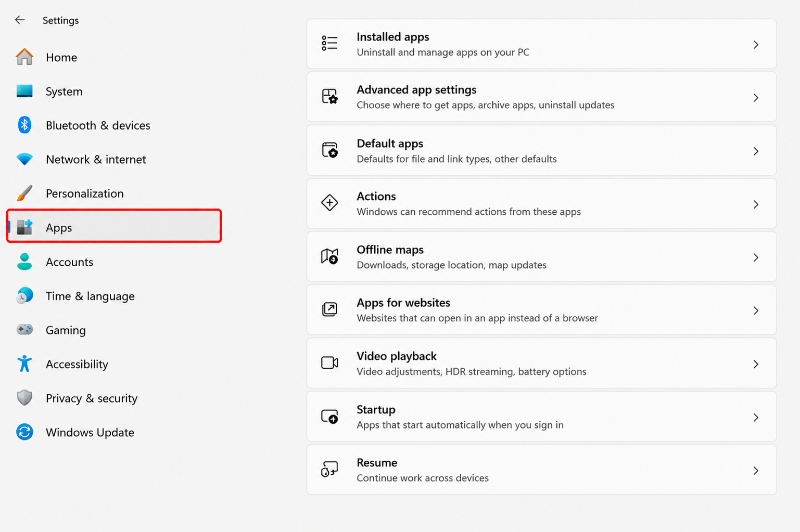Viewport: 800px width, 532px height.
Task: Open System settings category
Action: 64,91
